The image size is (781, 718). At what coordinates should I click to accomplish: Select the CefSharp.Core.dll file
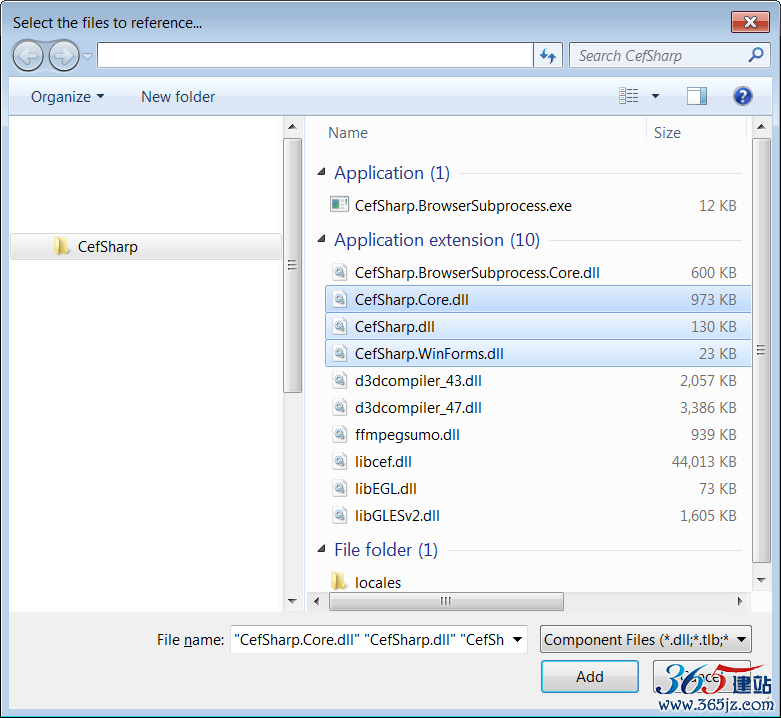(538, 299)
